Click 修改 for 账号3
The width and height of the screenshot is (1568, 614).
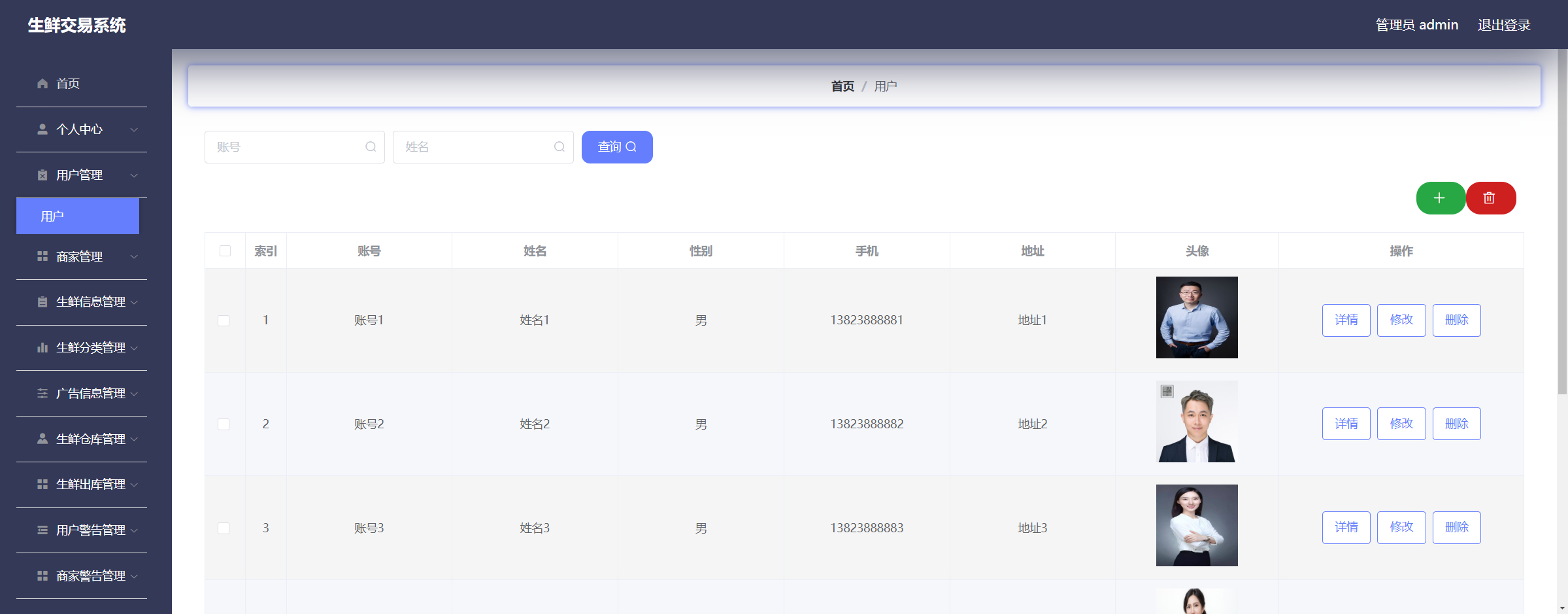(x=1401, y=528)
